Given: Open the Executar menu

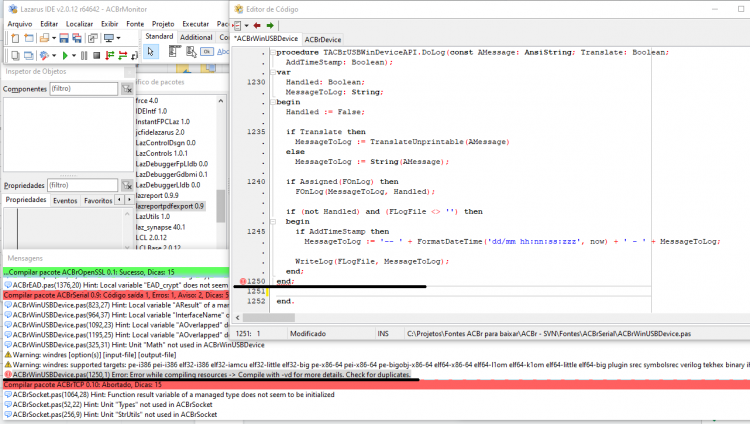Looking at the screenshot, I should coord(196,24).
